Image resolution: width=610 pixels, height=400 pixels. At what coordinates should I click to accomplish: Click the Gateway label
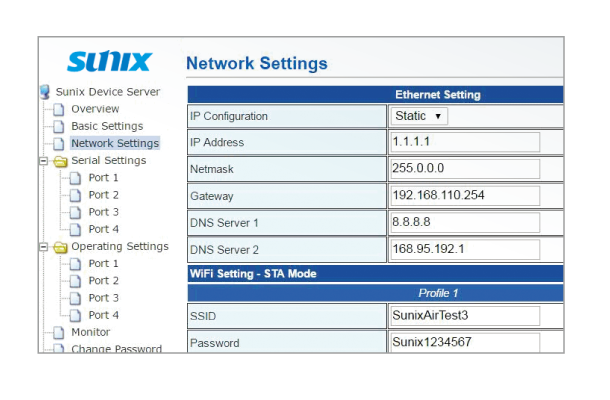tap(212, 196)
